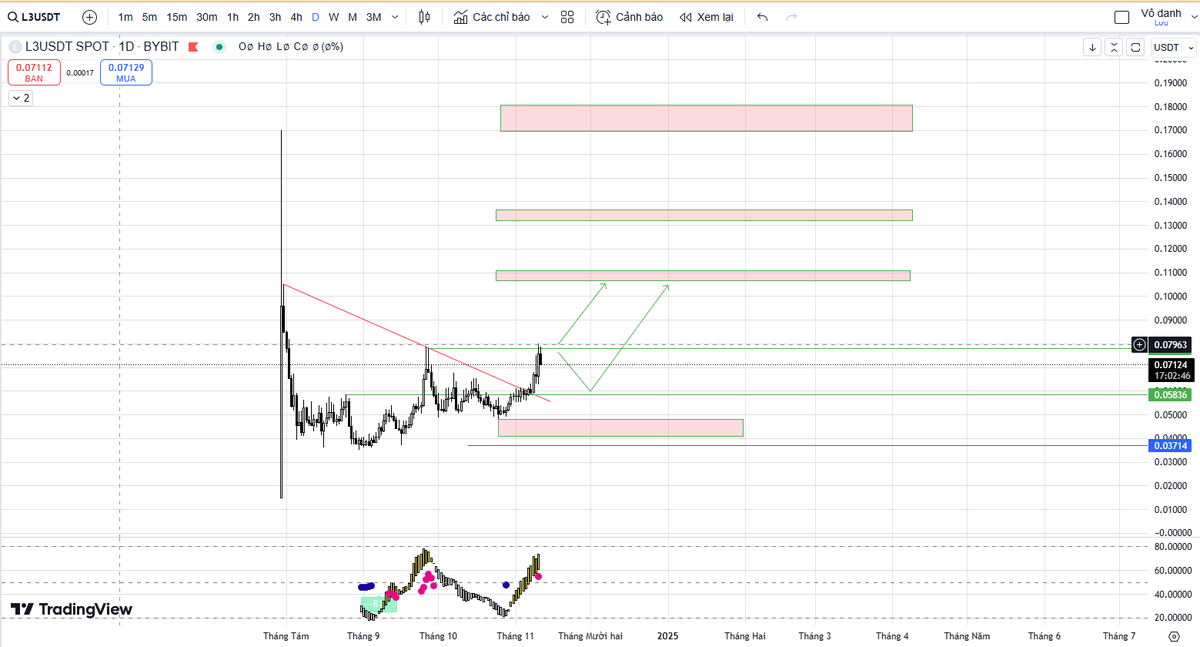Click the Vô danh layout name
Screen dimensions: 1200x647
tap(1161, 13)
